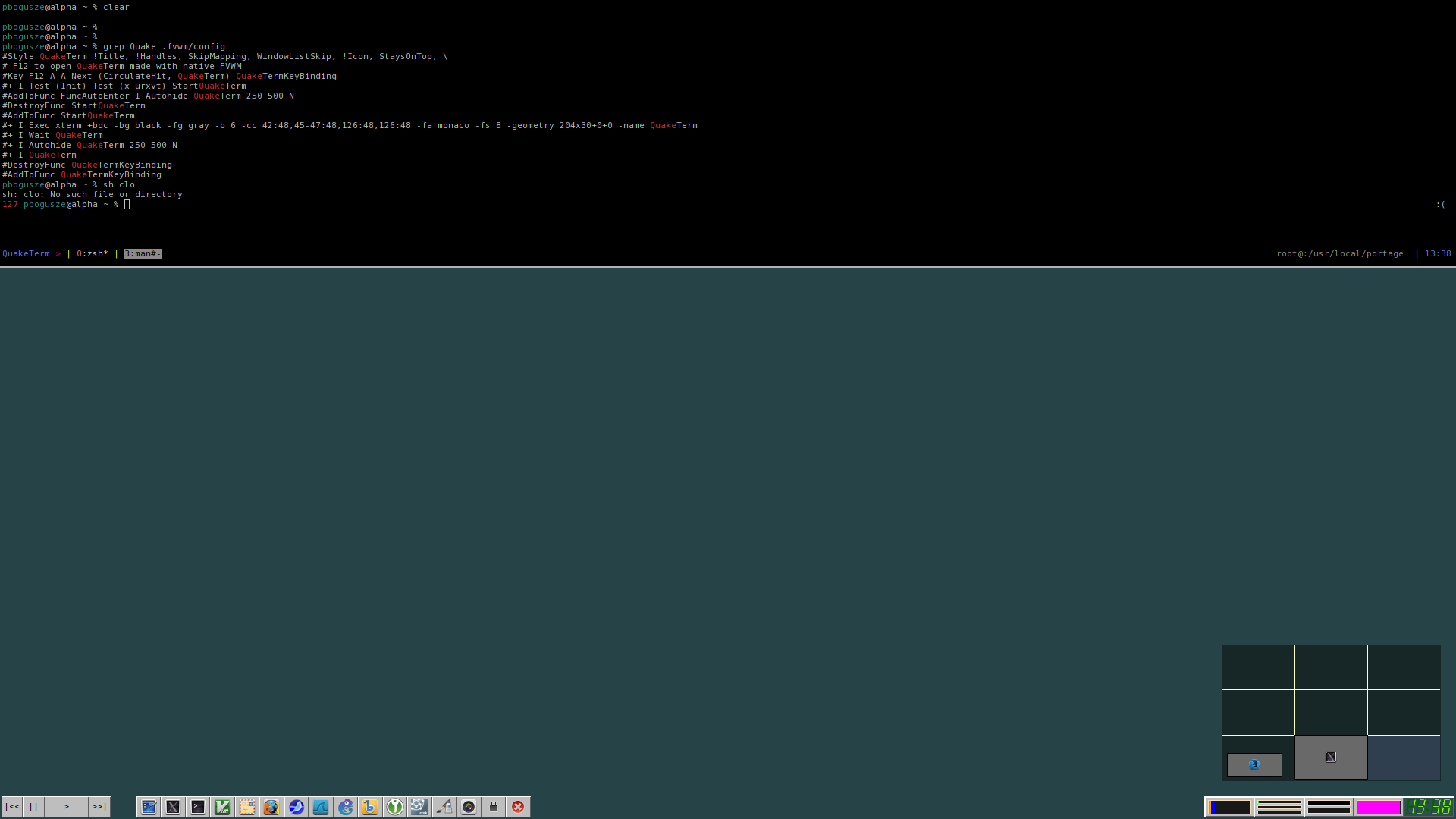Click the next track '>>|' button
Screen dimensions: 1456x819
pos(99,807)
